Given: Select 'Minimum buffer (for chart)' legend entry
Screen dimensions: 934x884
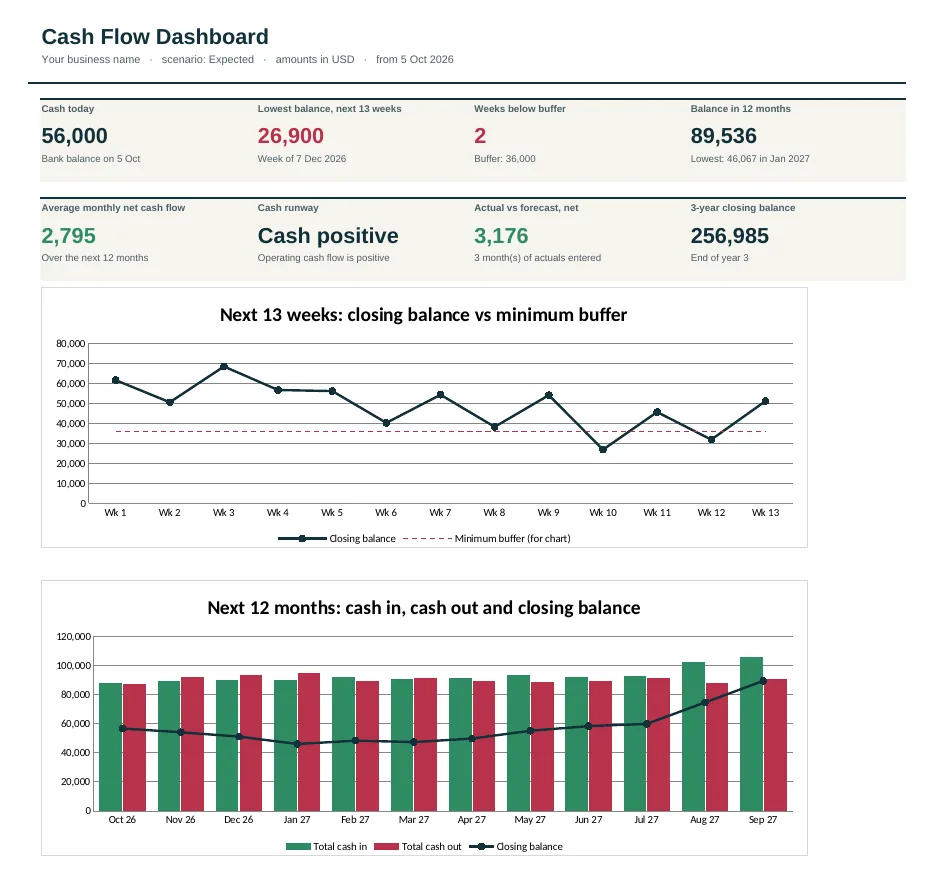Looking at the screenshot, I should 487,539.
